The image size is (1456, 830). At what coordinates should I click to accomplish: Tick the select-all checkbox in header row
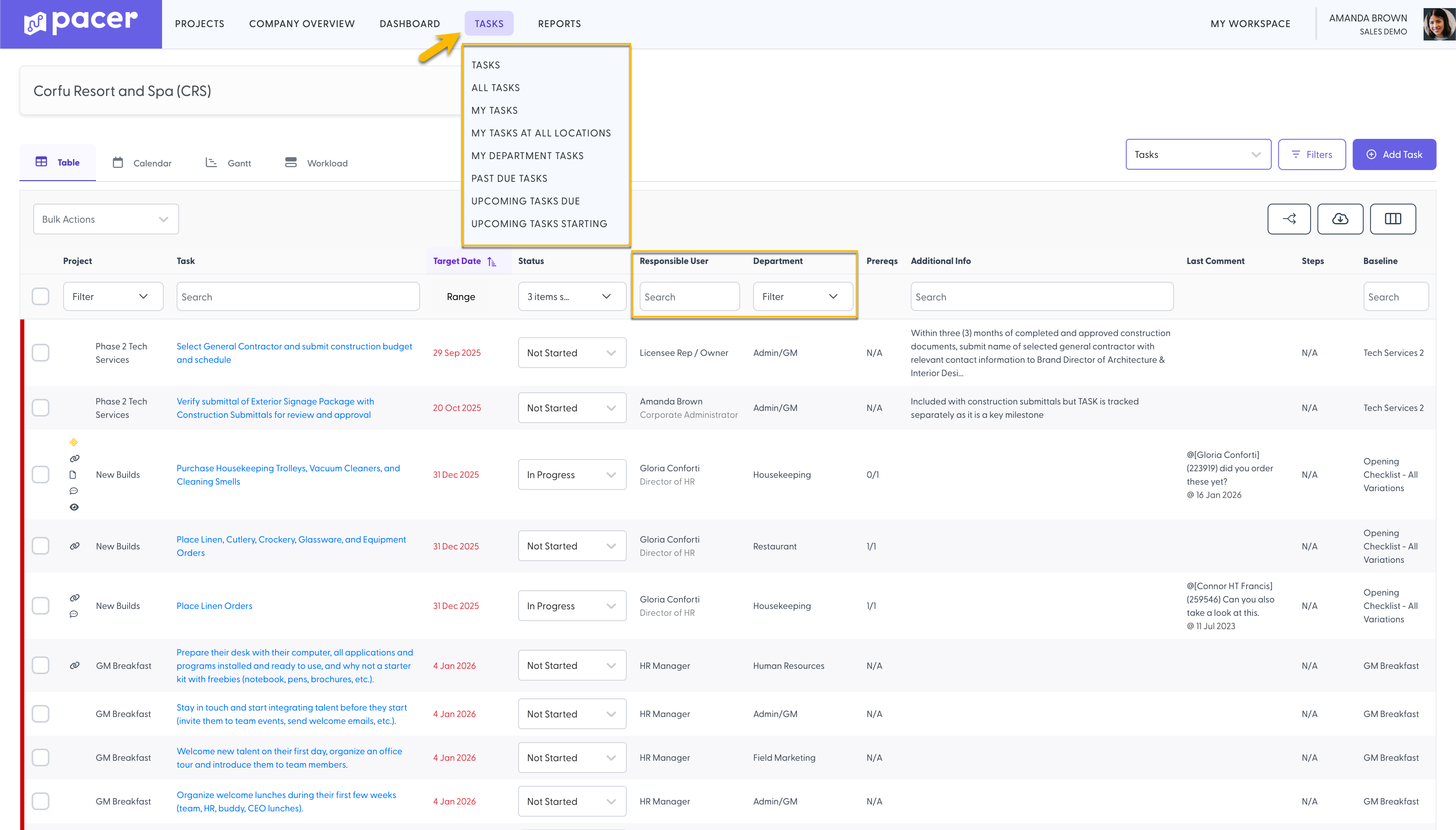41,296
